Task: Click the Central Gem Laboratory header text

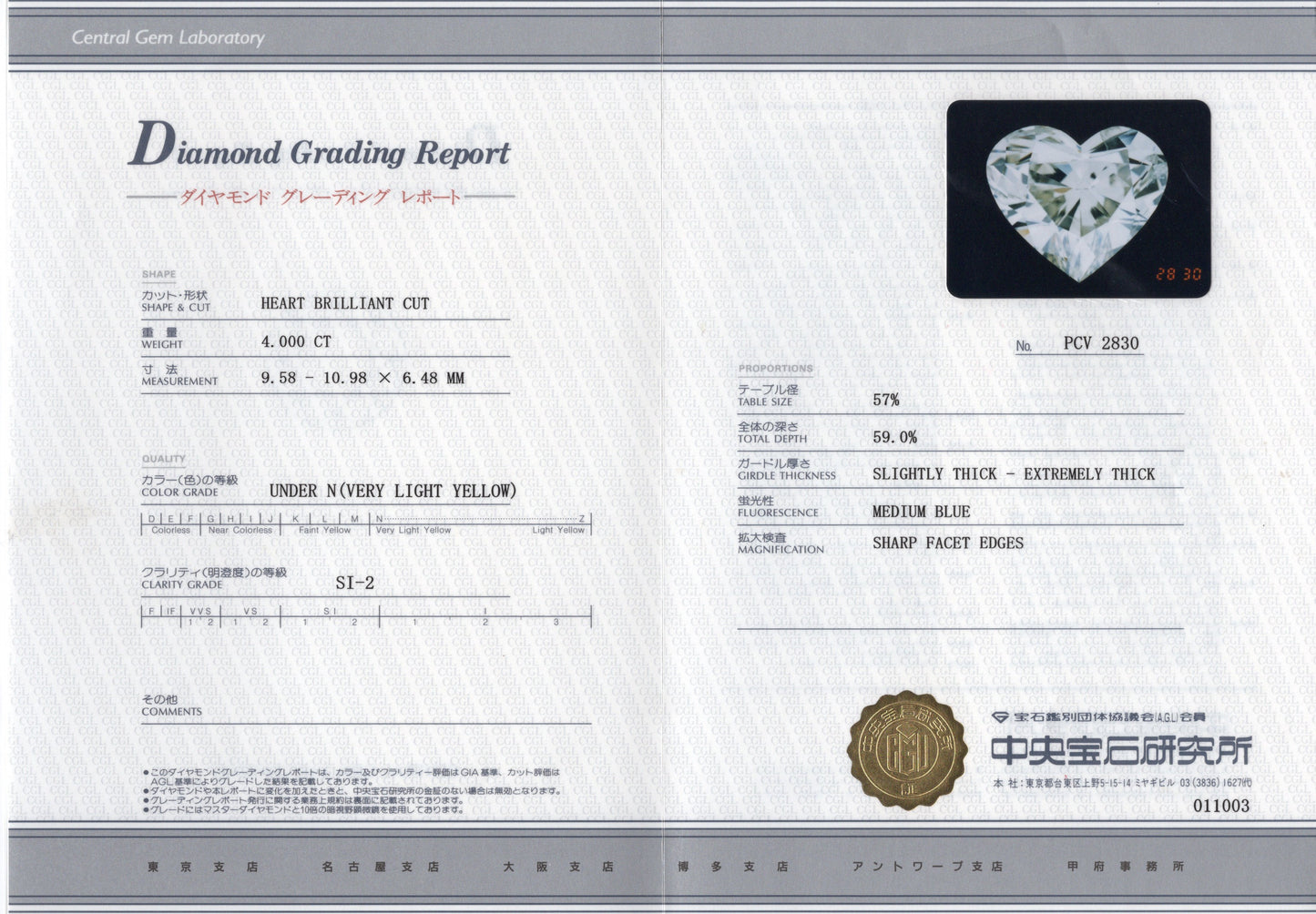Action: point(168,38)
